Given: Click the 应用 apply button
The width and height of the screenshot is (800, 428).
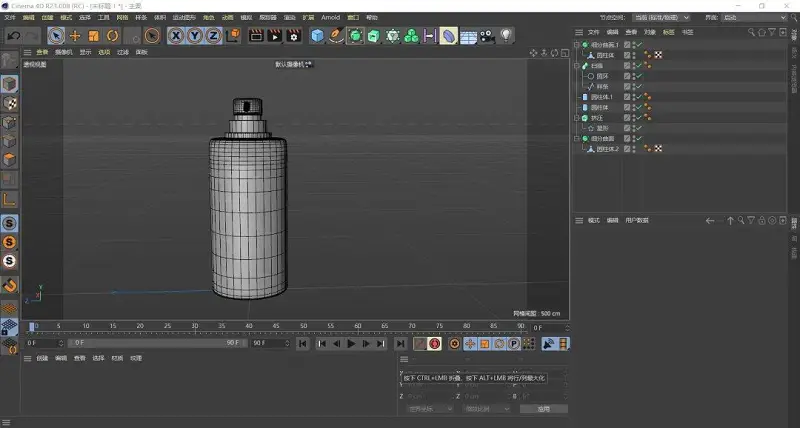Looking at the screenshot, I should click(x=544, y=409).
